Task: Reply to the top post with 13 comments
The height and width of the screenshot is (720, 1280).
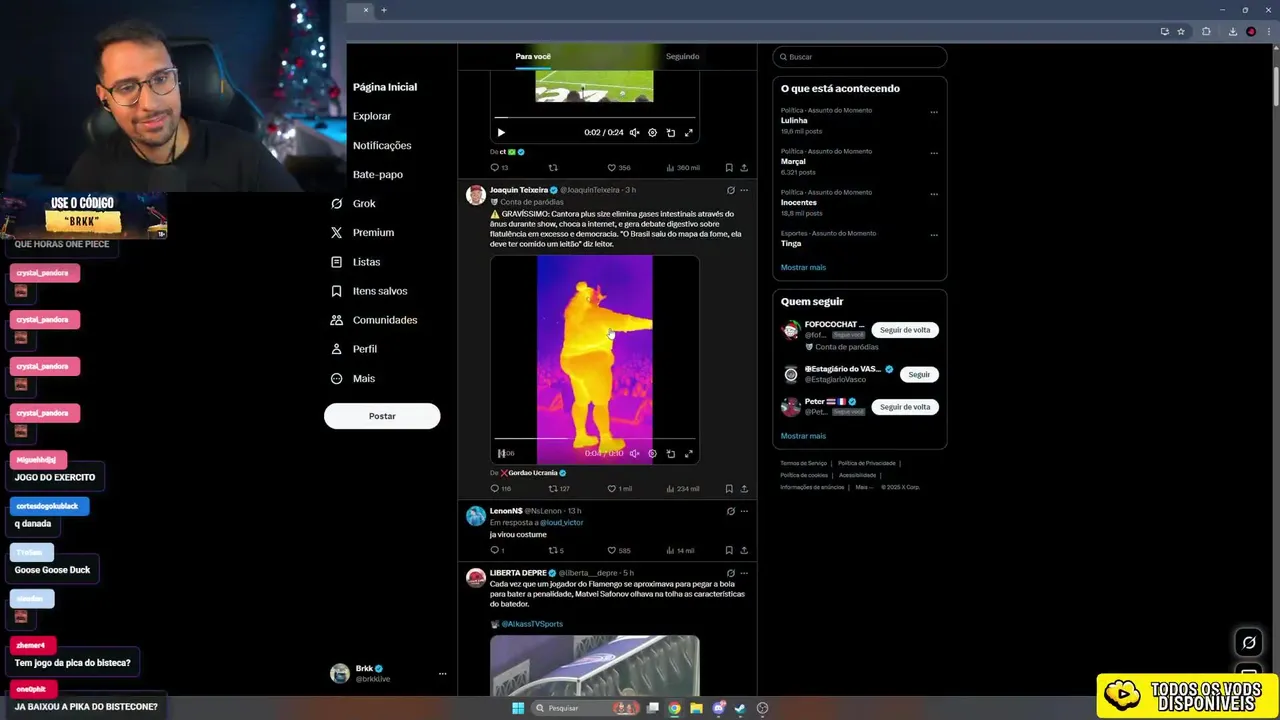Action: [499, 168]
